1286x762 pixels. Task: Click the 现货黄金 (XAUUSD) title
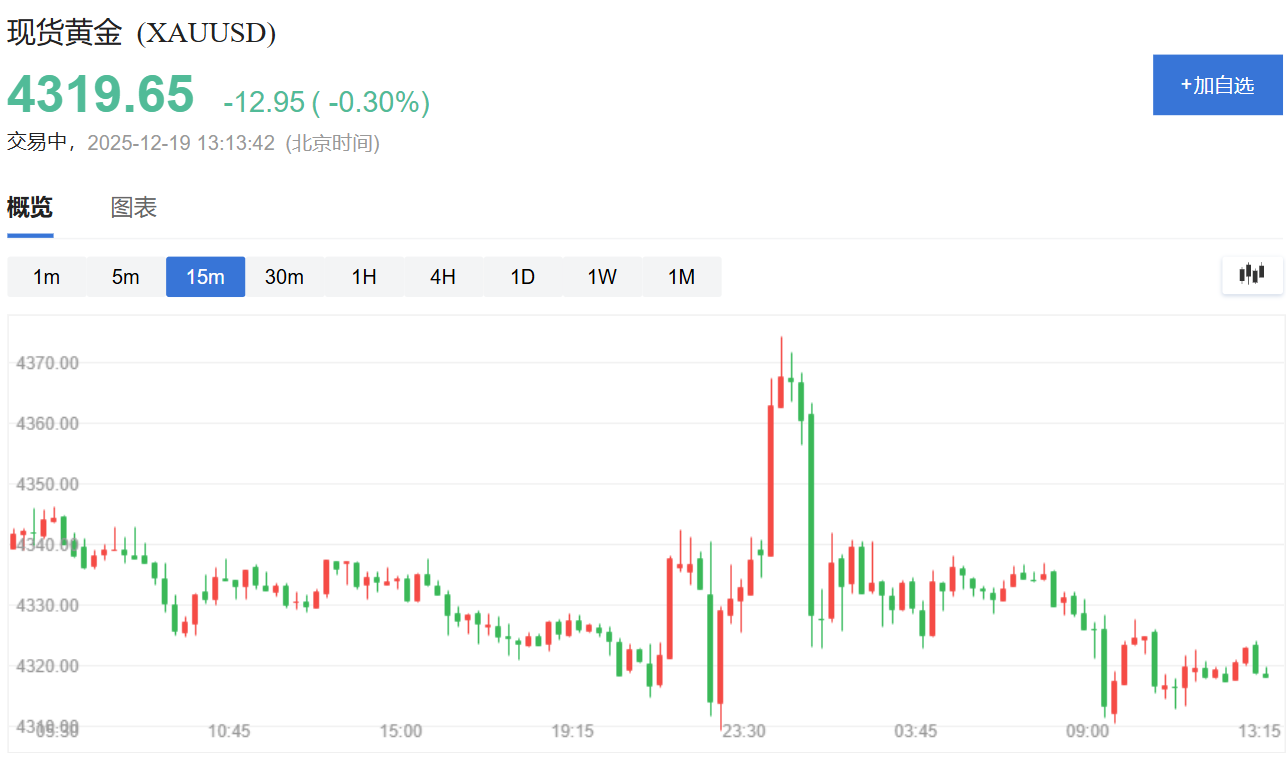coord(142,33)
